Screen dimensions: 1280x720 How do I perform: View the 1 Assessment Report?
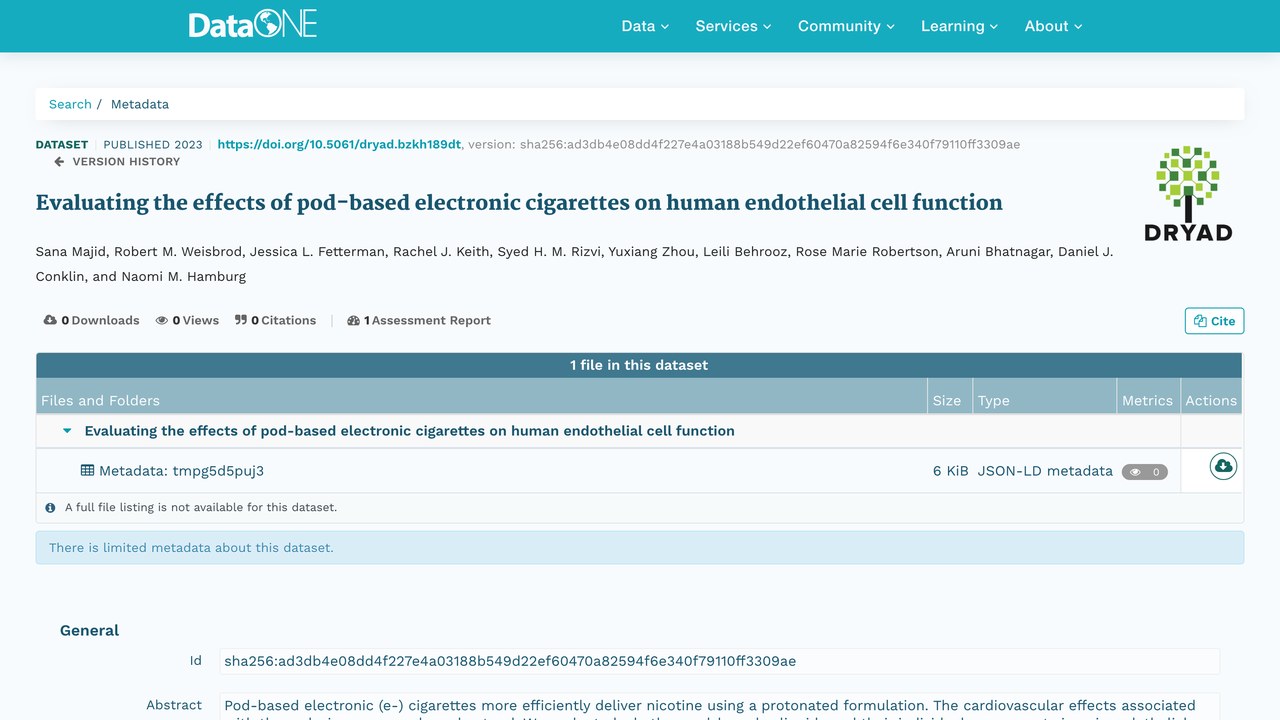click(x=419, y=320)
